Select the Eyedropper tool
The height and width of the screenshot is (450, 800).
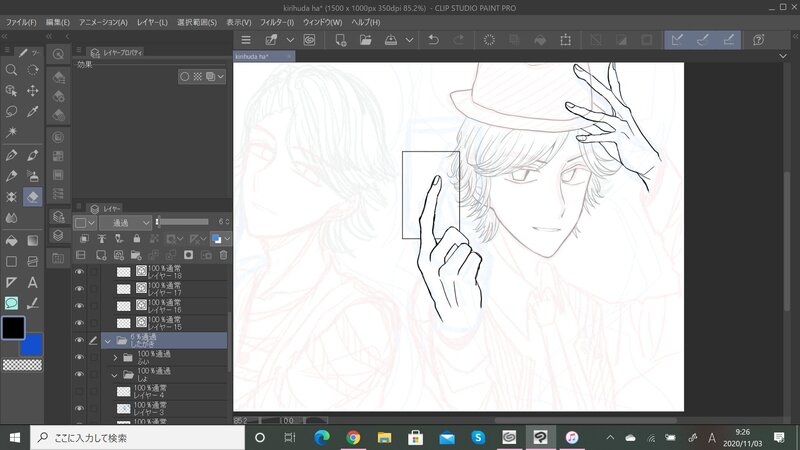point(33,111)
